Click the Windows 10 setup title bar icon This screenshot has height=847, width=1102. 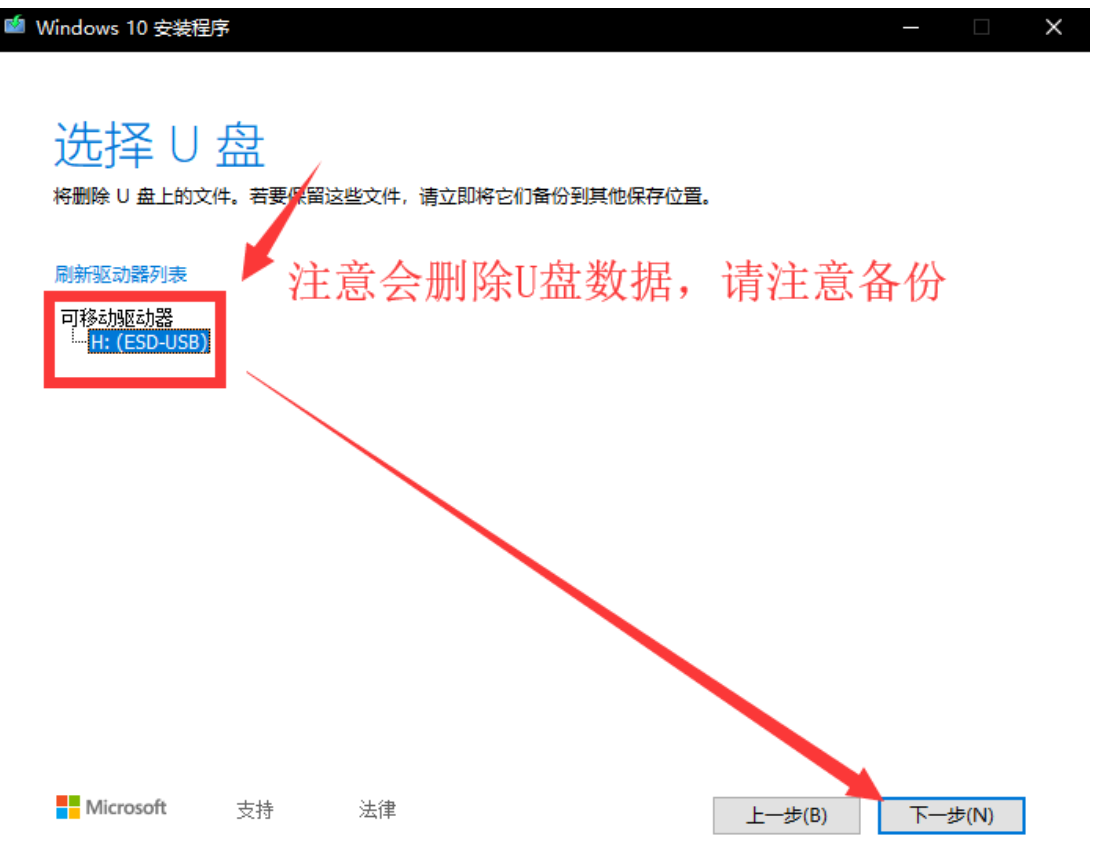pos(15,25)
